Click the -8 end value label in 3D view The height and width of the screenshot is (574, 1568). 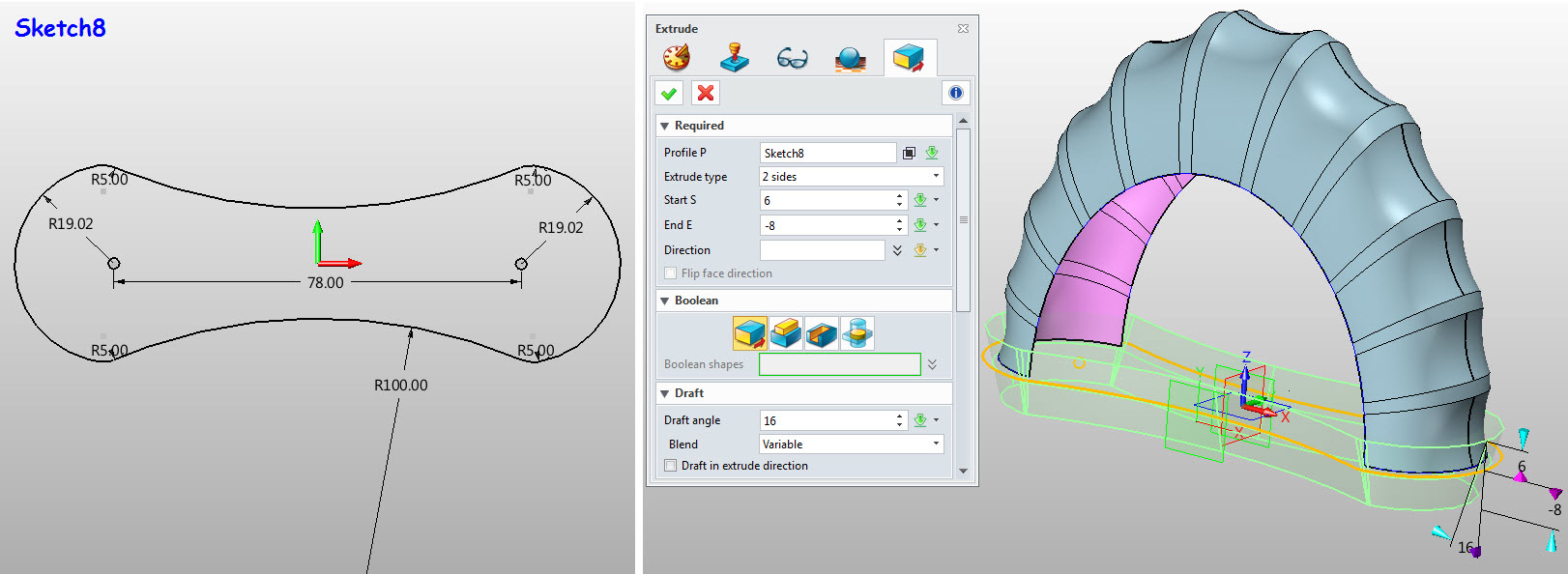coord(1553,509)
